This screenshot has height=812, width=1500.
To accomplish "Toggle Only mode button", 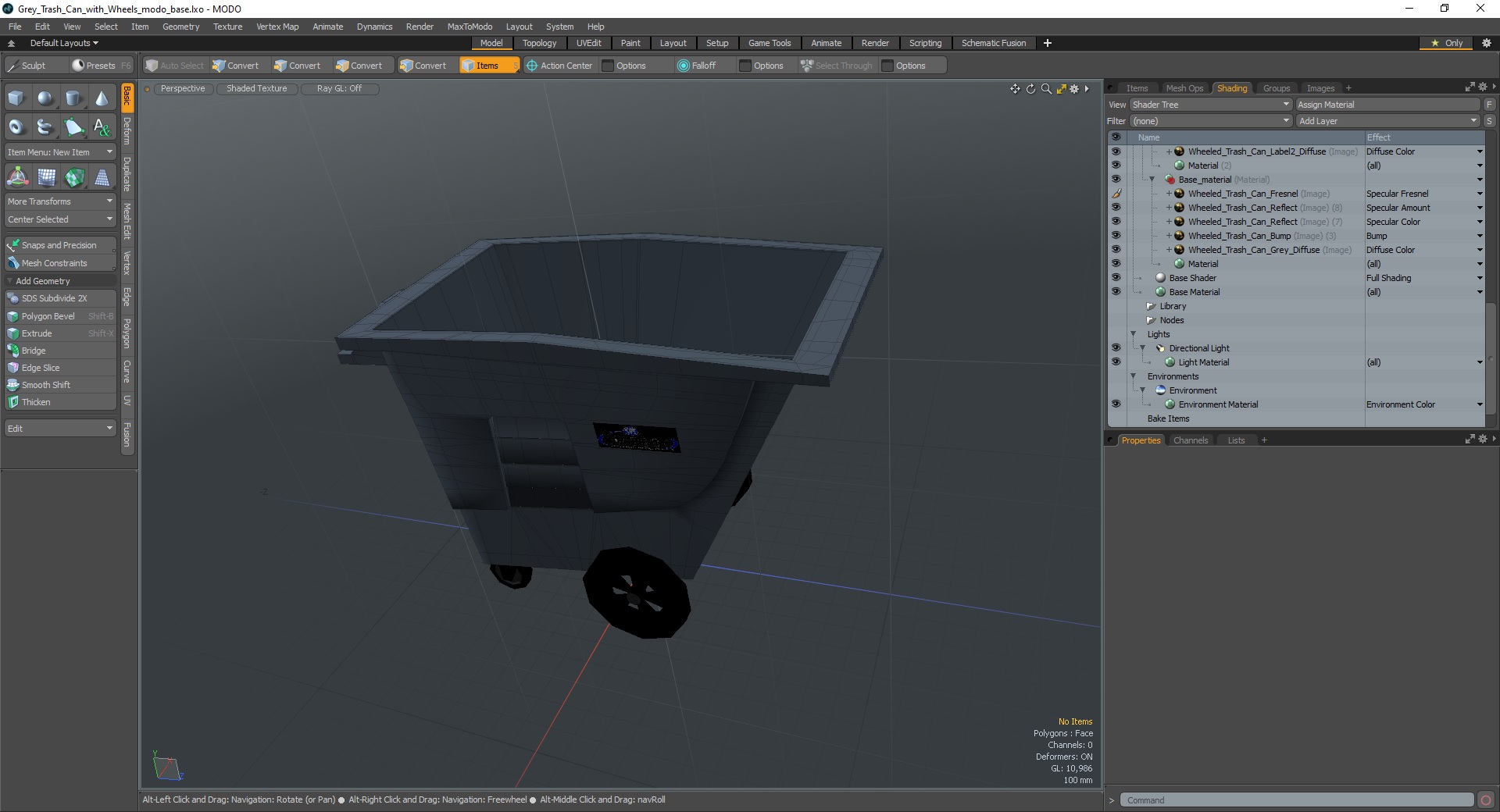I will click(x=1446, y=43).
